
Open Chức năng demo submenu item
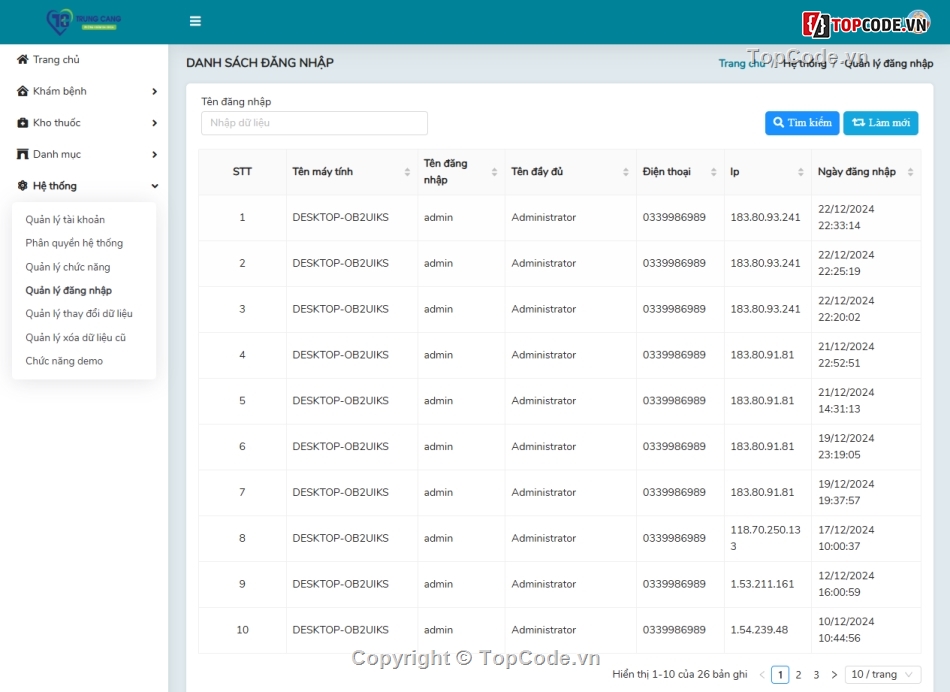coord(64,361)
